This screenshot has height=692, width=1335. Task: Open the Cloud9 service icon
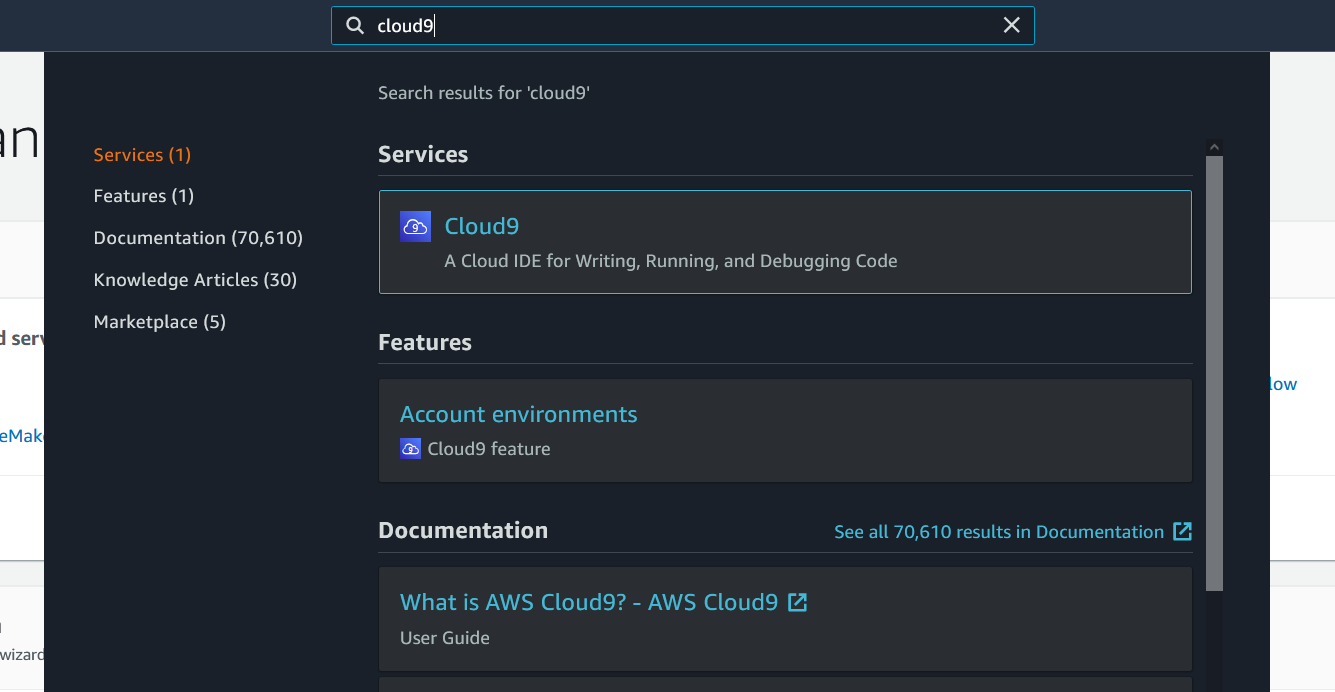[x=415, y=227]
